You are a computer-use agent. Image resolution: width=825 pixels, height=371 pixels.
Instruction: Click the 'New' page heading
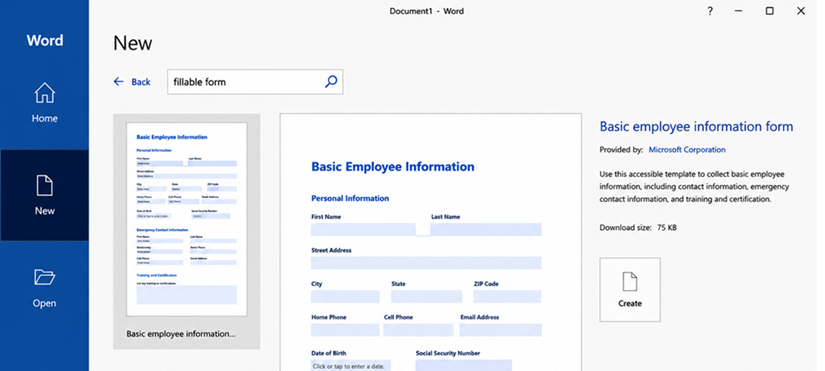(x=133, y=43)
